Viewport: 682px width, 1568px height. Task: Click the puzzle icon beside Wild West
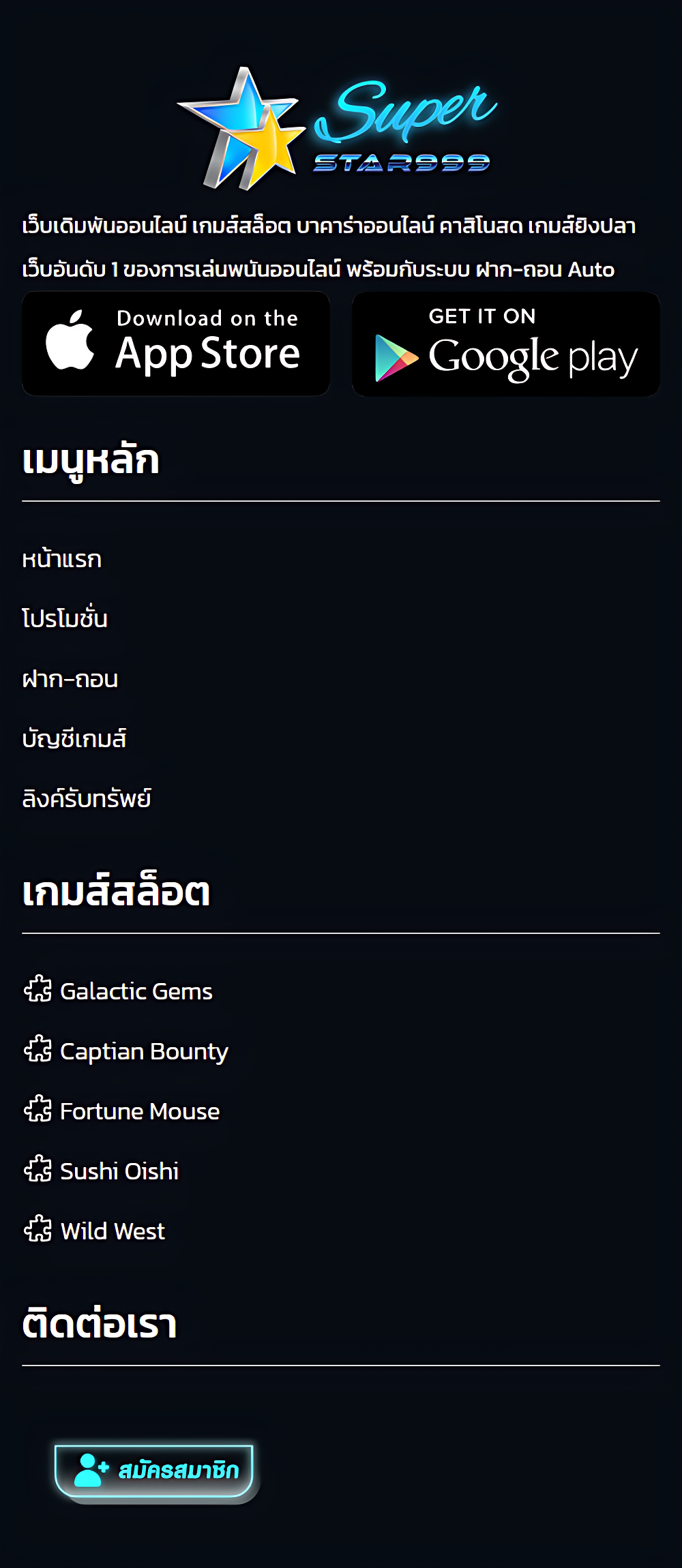[x=38, y=1228]
